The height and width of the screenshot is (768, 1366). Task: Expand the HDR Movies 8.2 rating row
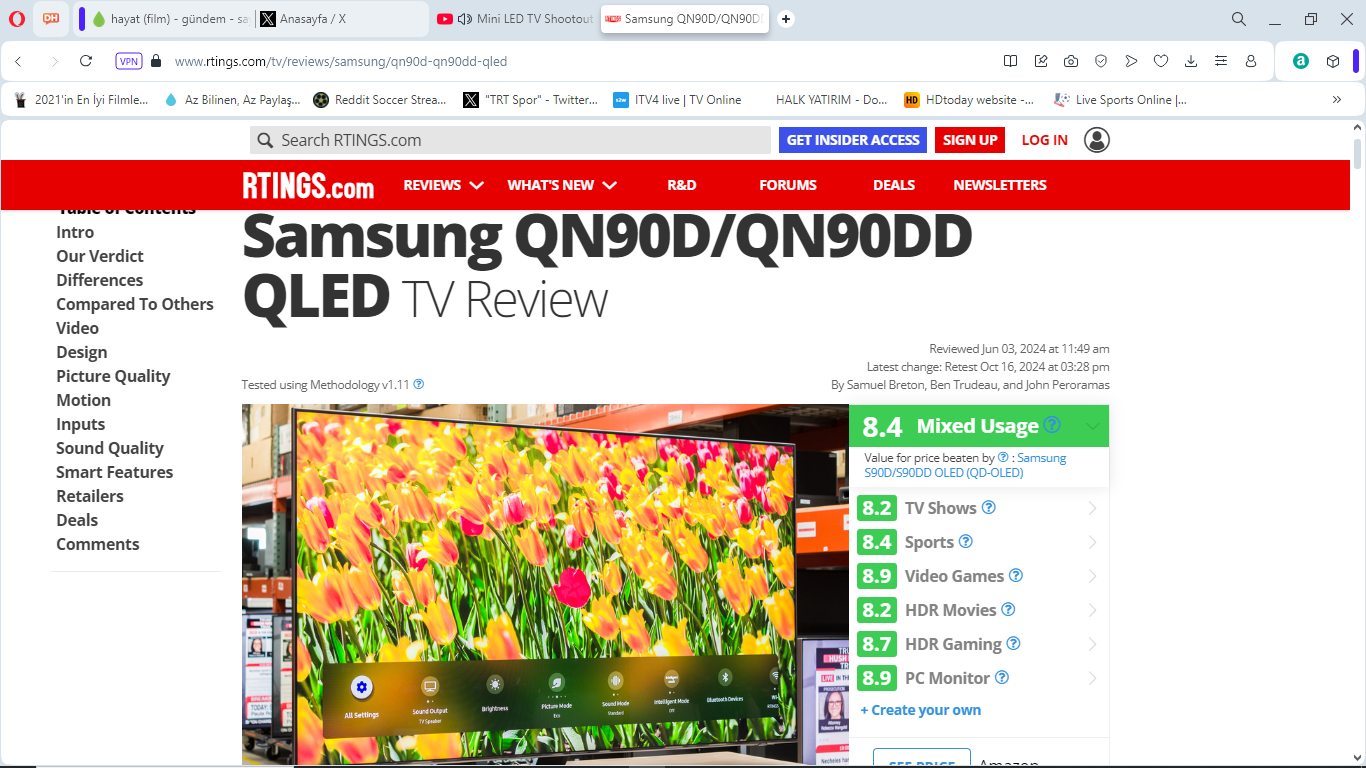[x=979, y=610]
